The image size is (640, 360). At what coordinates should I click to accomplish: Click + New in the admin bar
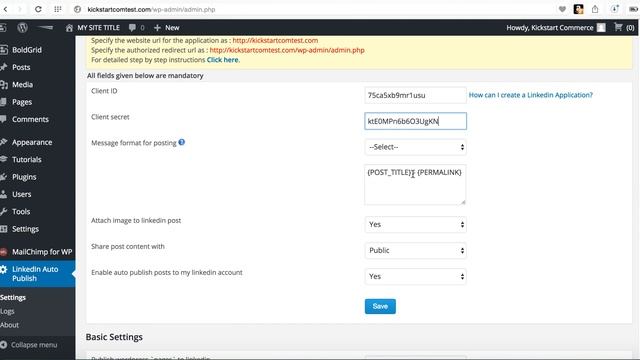click(x=167, y=28)
